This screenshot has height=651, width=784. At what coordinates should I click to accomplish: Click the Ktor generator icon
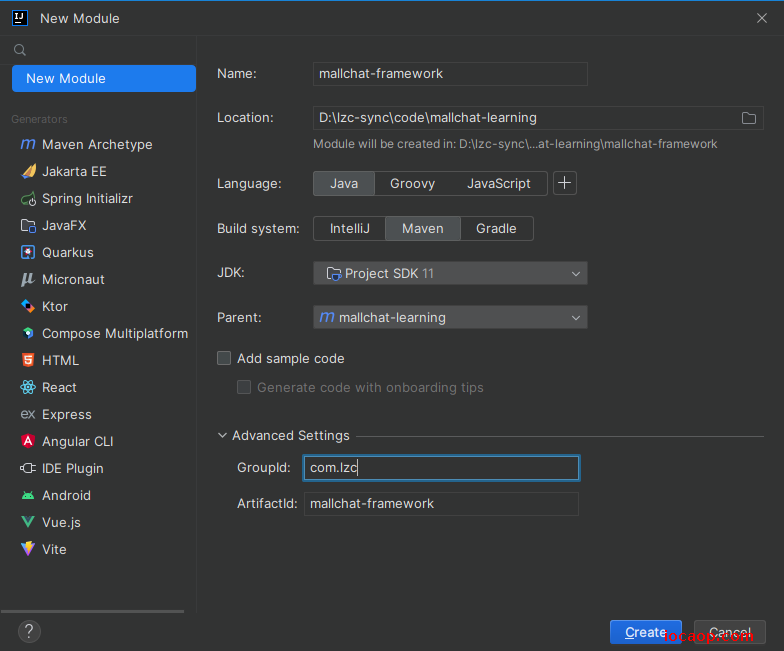(x=28, y=306)
